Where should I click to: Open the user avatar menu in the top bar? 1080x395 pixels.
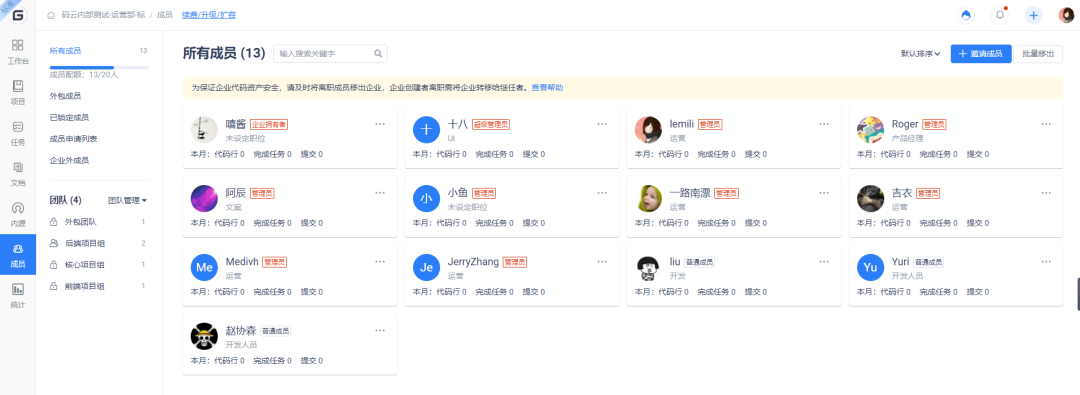pyautogui.click(x=1066, y=15)
